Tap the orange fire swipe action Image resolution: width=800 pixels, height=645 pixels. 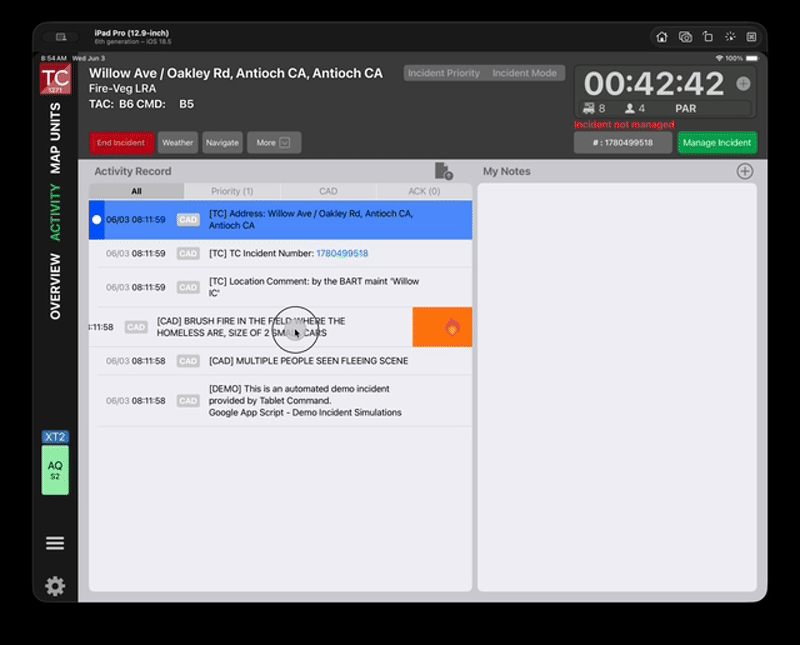click(x=442, y=327)
